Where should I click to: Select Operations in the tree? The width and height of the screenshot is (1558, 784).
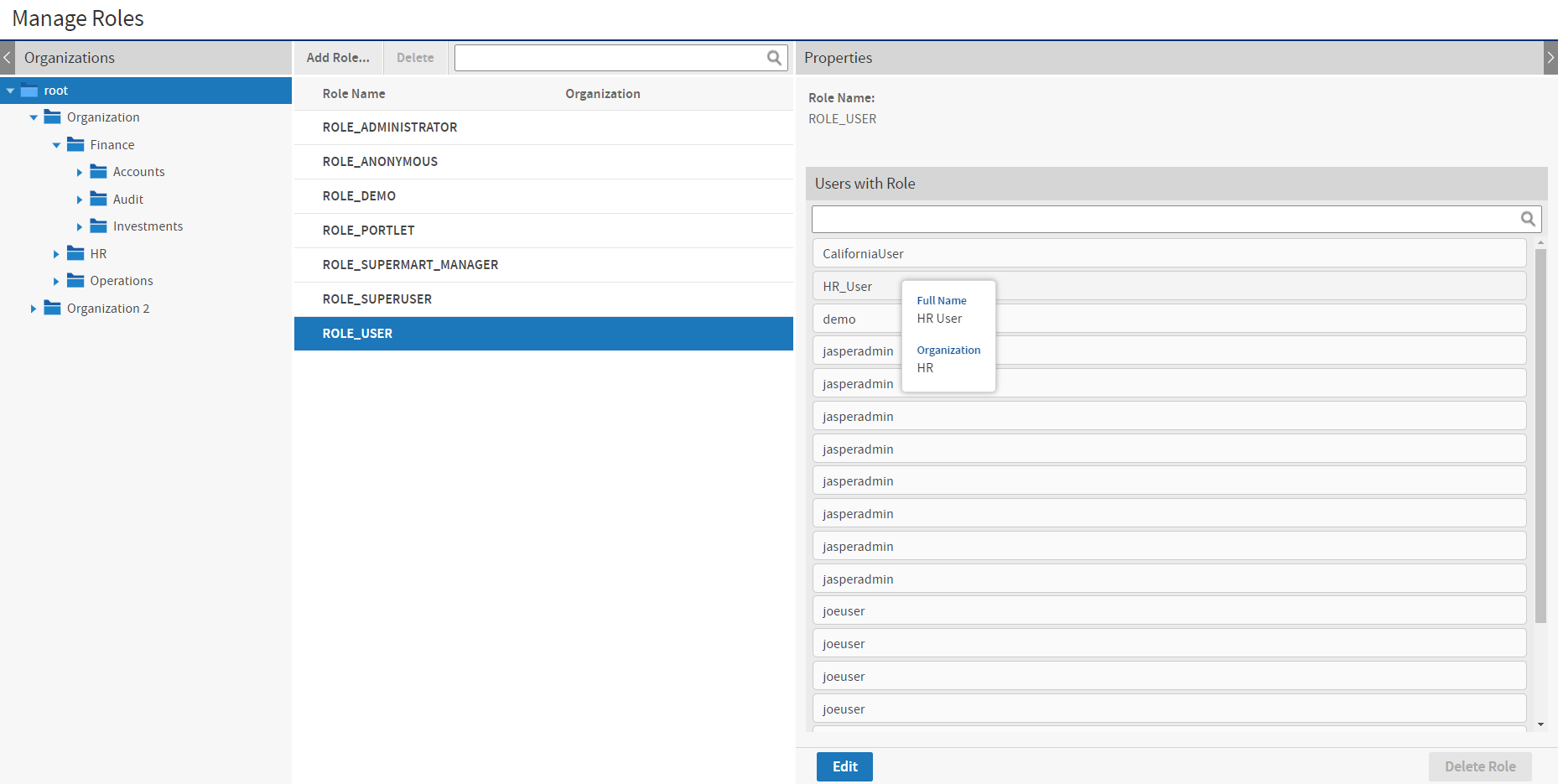tap(122, 281)
